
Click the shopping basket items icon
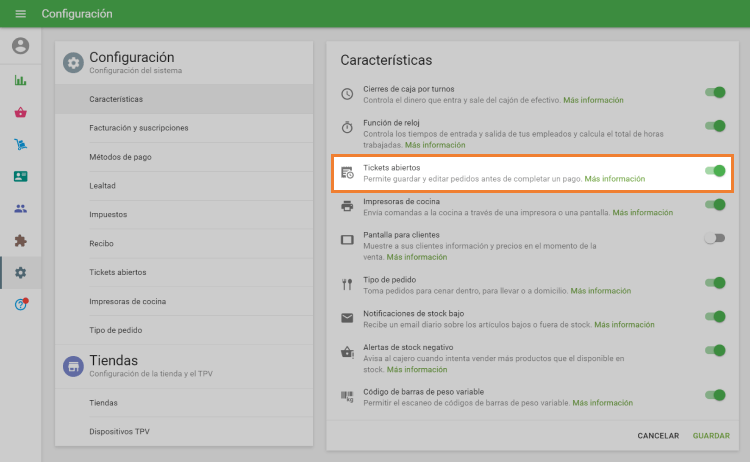tap(20, 113)
